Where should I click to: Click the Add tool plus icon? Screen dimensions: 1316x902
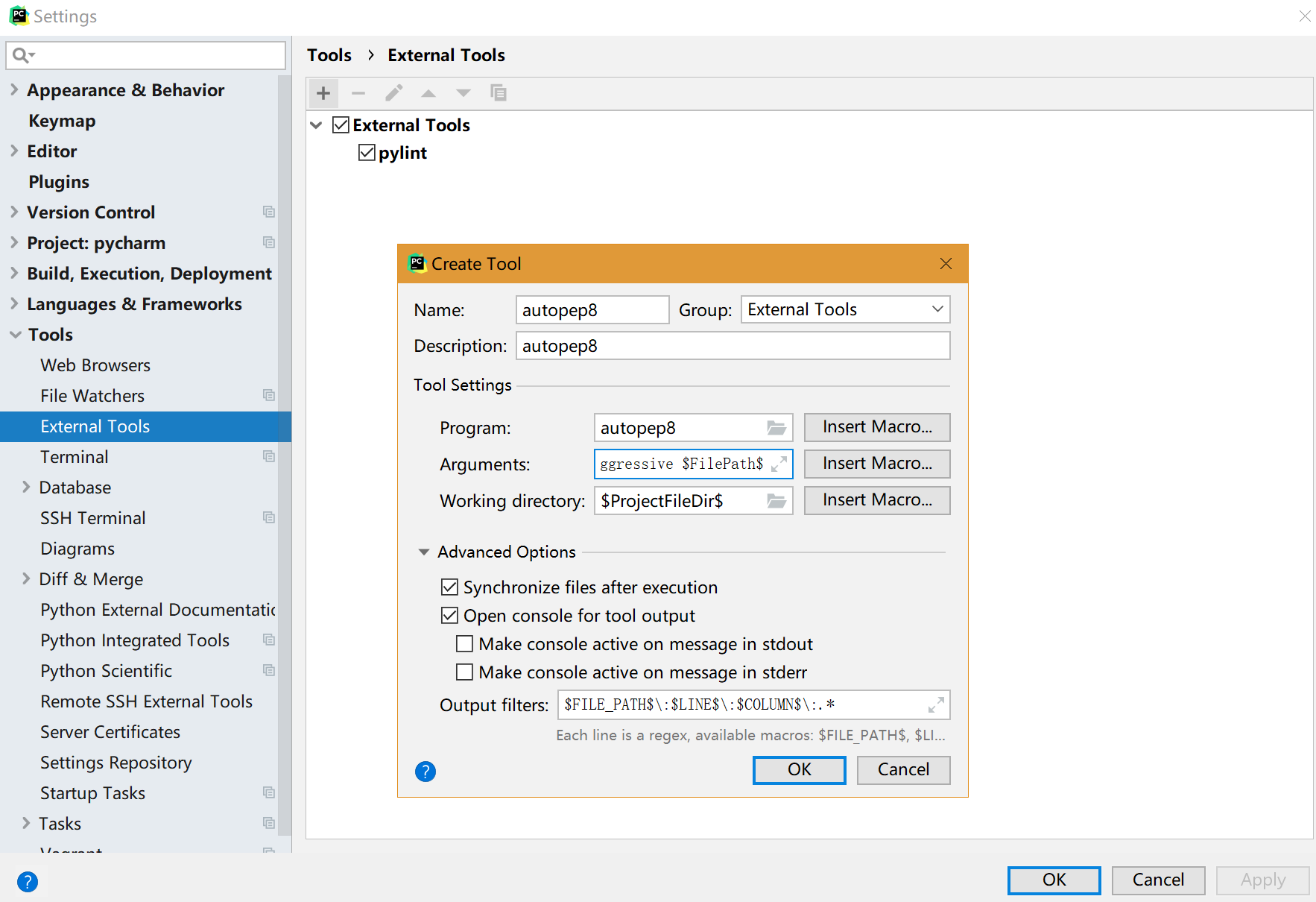tap(323, 93)
